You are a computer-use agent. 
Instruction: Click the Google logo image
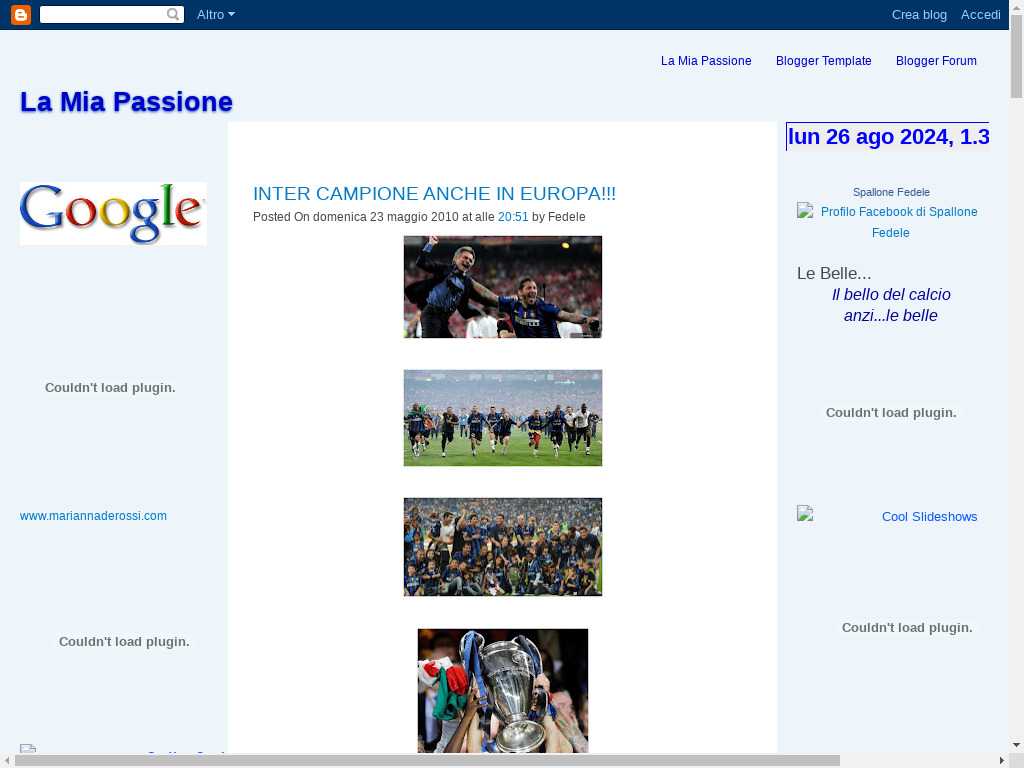(113, 214)
